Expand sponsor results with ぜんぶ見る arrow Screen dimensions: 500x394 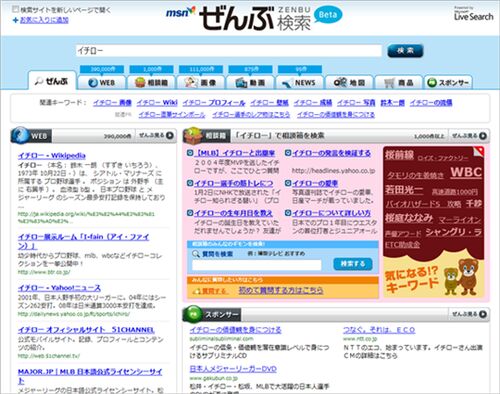pyautogui.click(x=482, y=314)
